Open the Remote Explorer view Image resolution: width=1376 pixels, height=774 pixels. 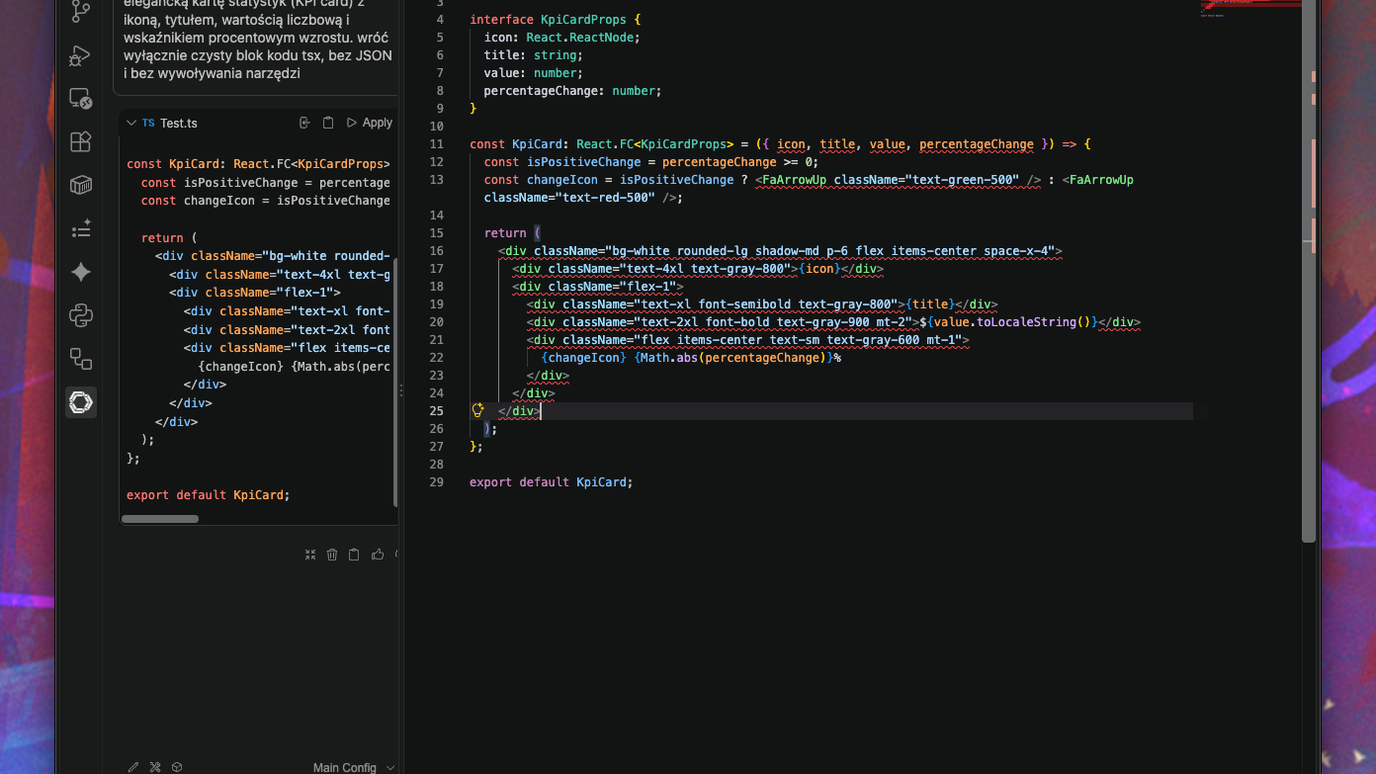coord(81,98)
